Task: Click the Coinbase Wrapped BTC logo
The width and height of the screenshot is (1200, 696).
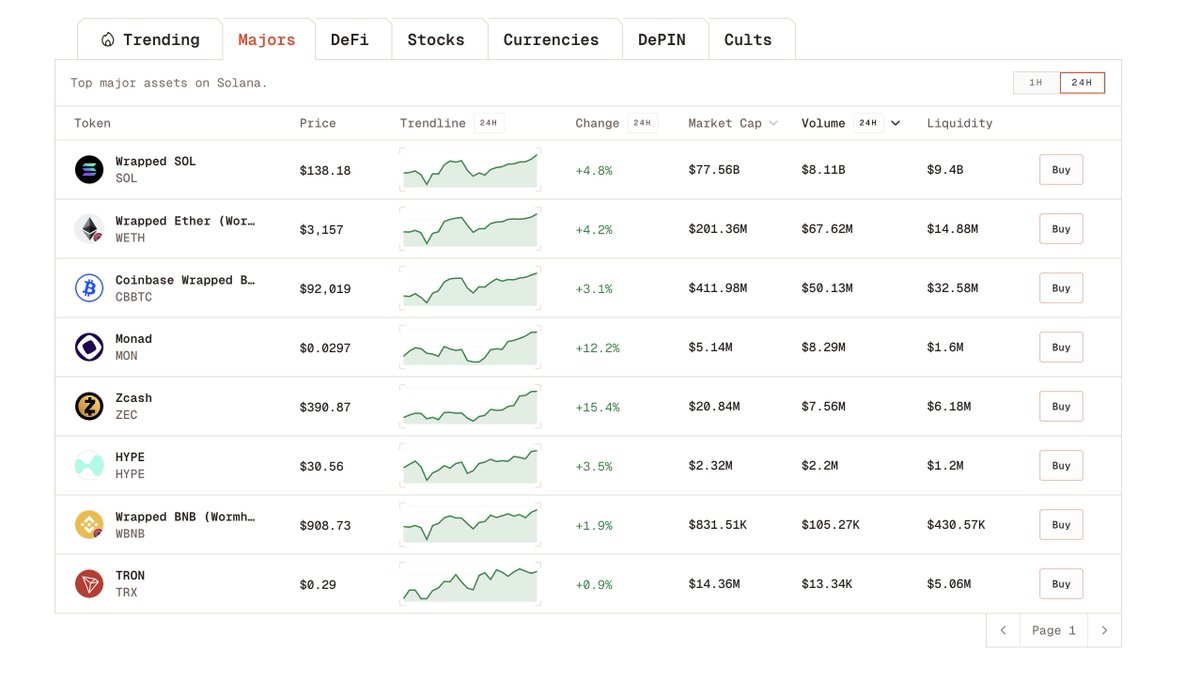Action: [89, 288]
